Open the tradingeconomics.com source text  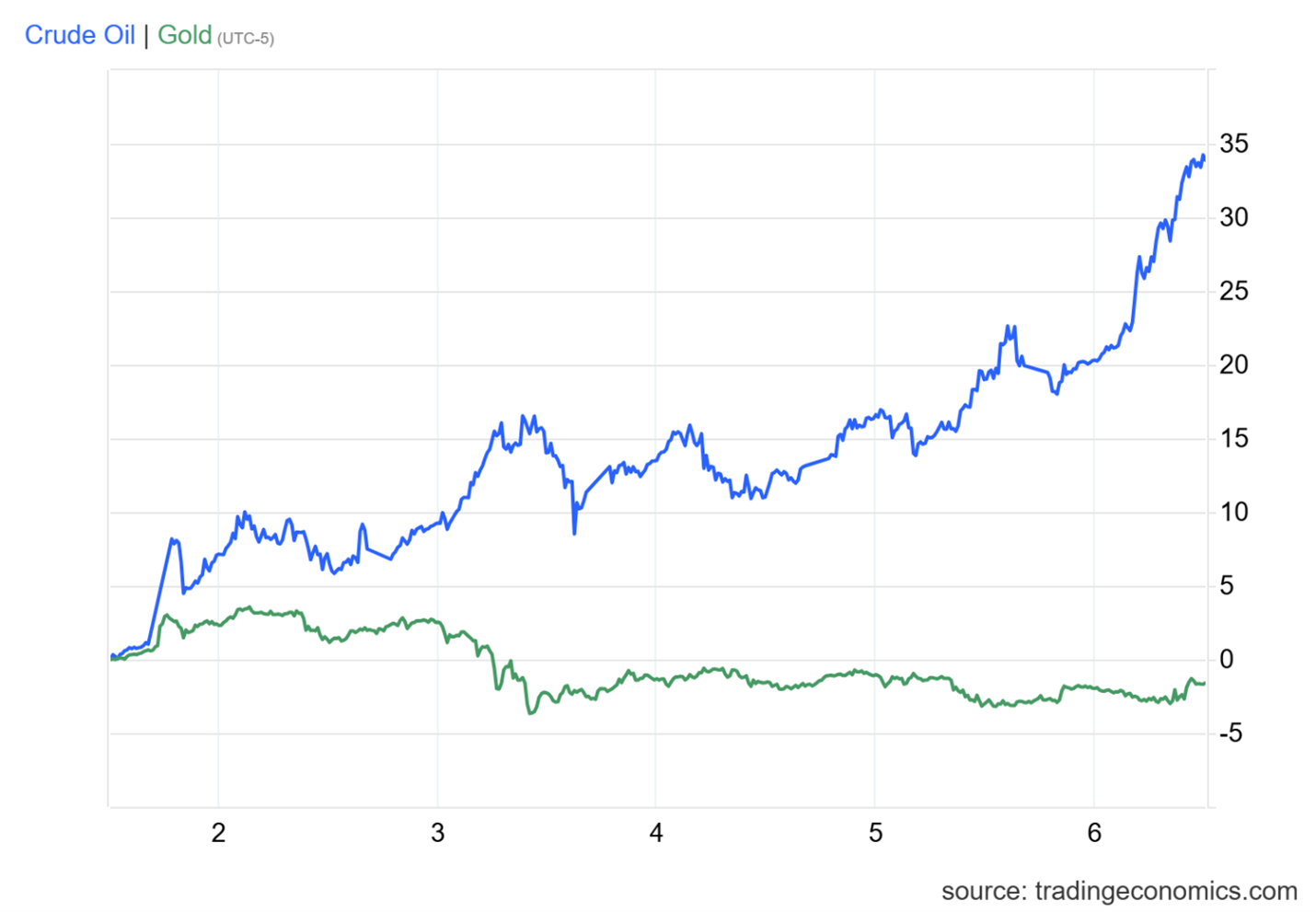pyautogui.click(x=1118, y=891)
